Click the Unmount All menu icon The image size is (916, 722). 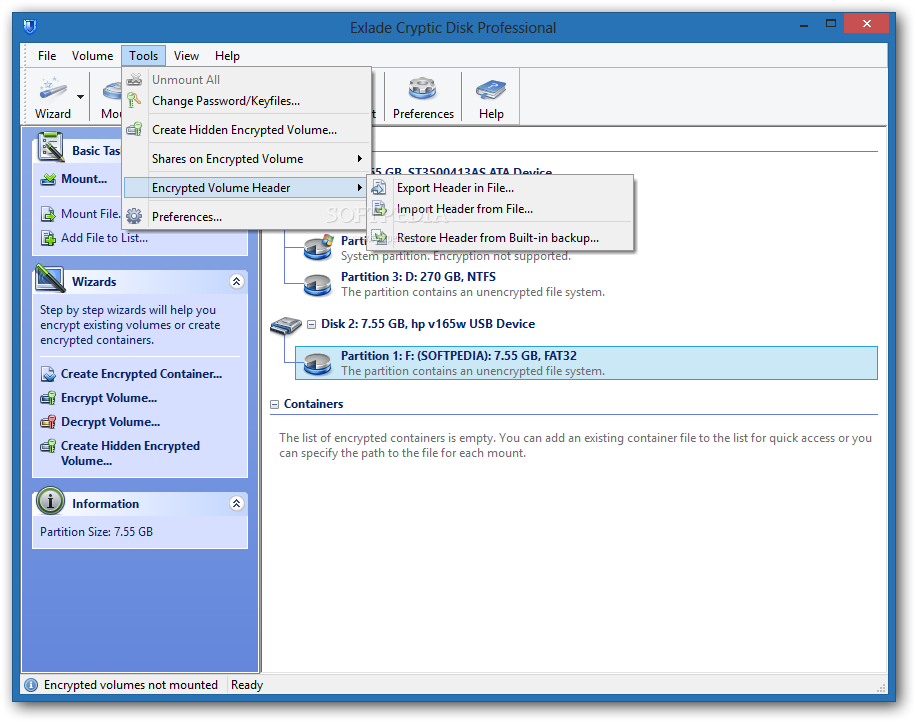click(134, 79)
